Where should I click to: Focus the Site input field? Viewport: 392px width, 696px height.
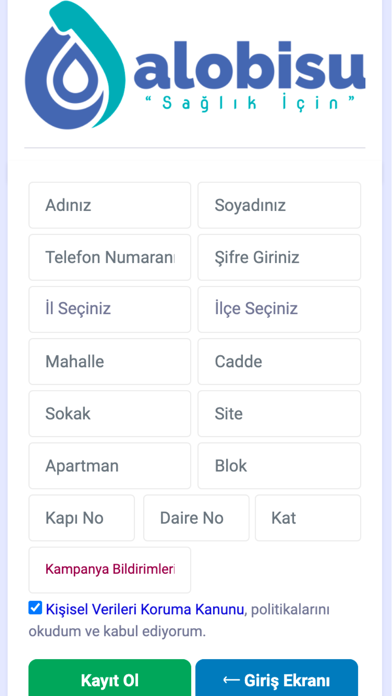tap(279, 414)
